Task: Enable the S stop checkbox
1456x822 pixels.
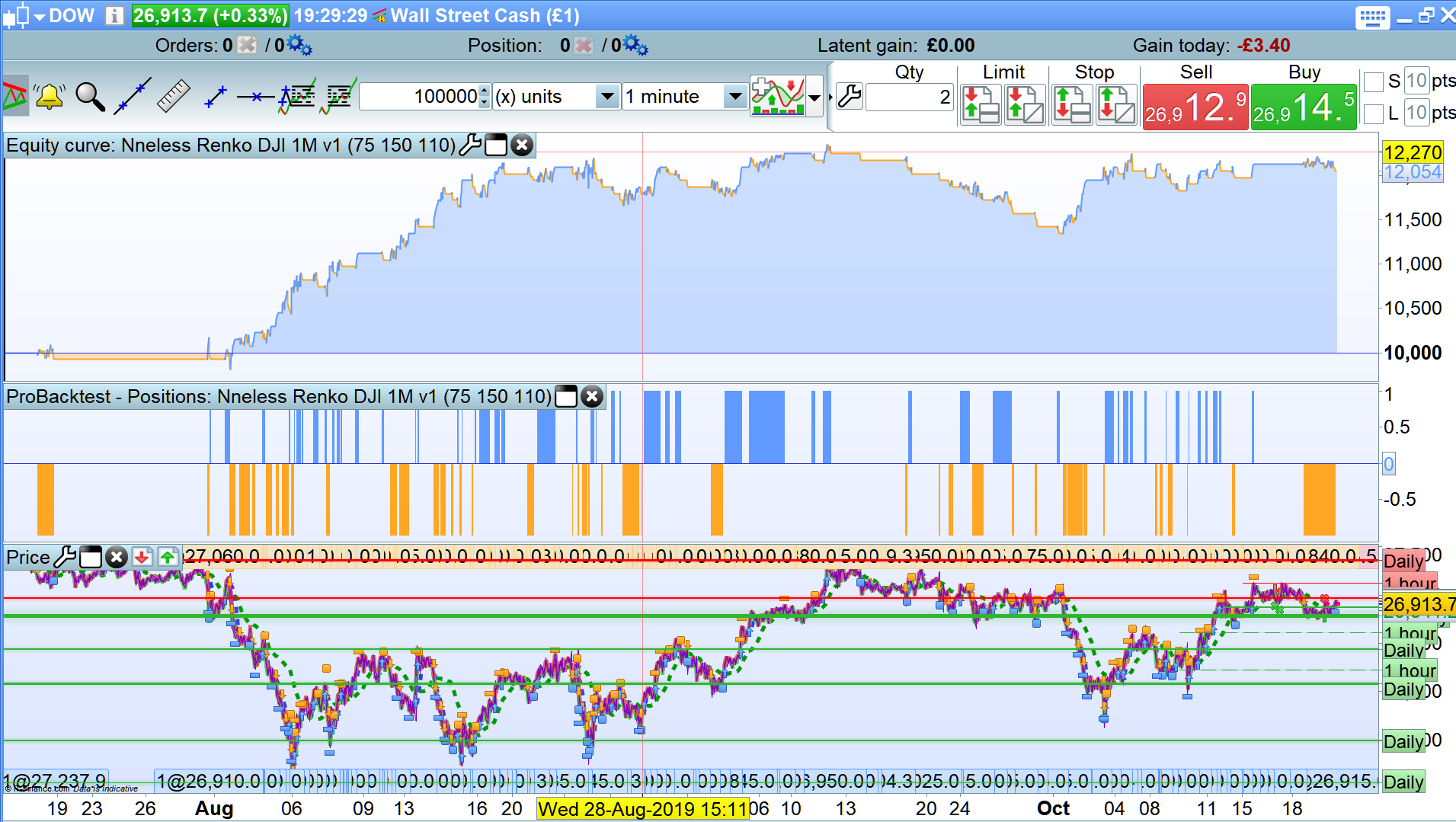Action: [x=1374, y=82]
